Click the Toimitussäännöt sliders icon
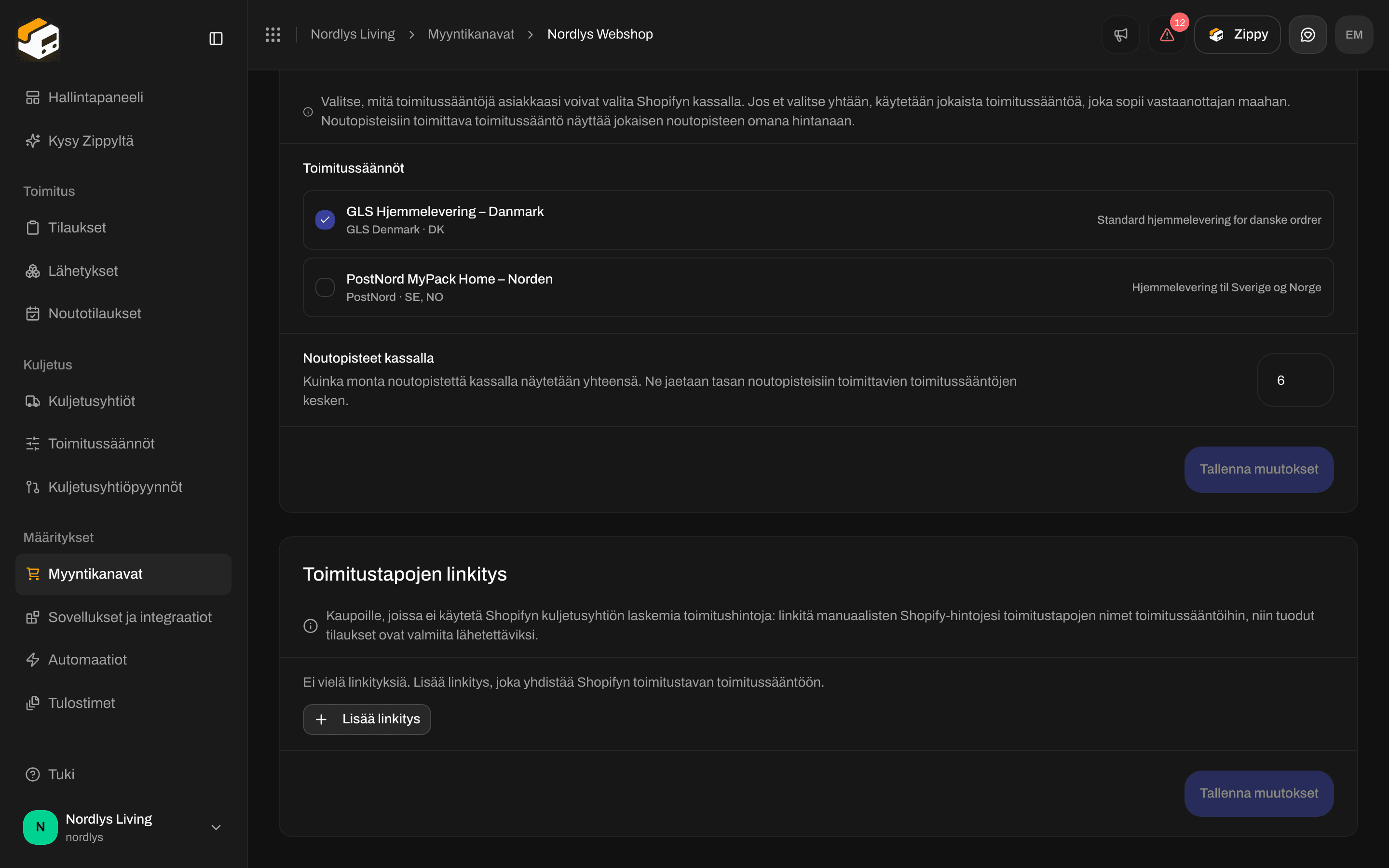This screenshot has height=868, width=1389. [x=33, y=444]
